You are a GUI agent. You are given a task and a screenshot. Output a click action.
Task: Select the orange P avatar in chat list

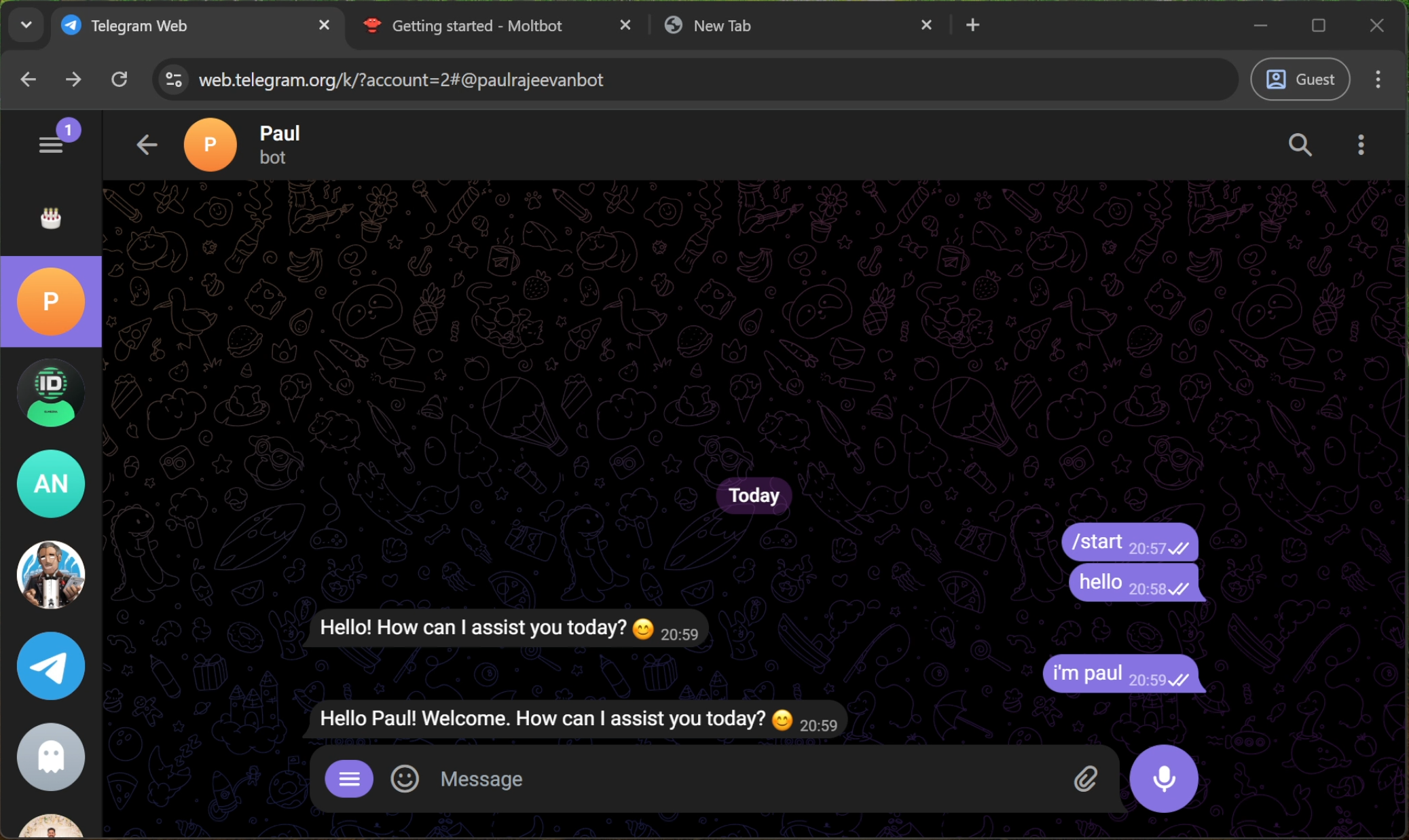pos(51,301)
